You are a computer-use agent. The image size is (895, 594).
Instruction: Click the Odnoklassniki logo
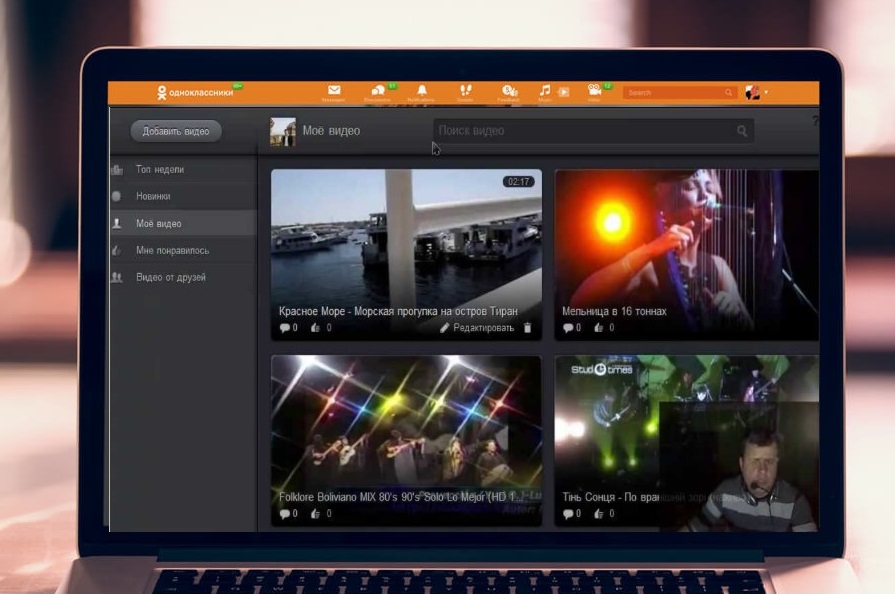pos(195,92)
